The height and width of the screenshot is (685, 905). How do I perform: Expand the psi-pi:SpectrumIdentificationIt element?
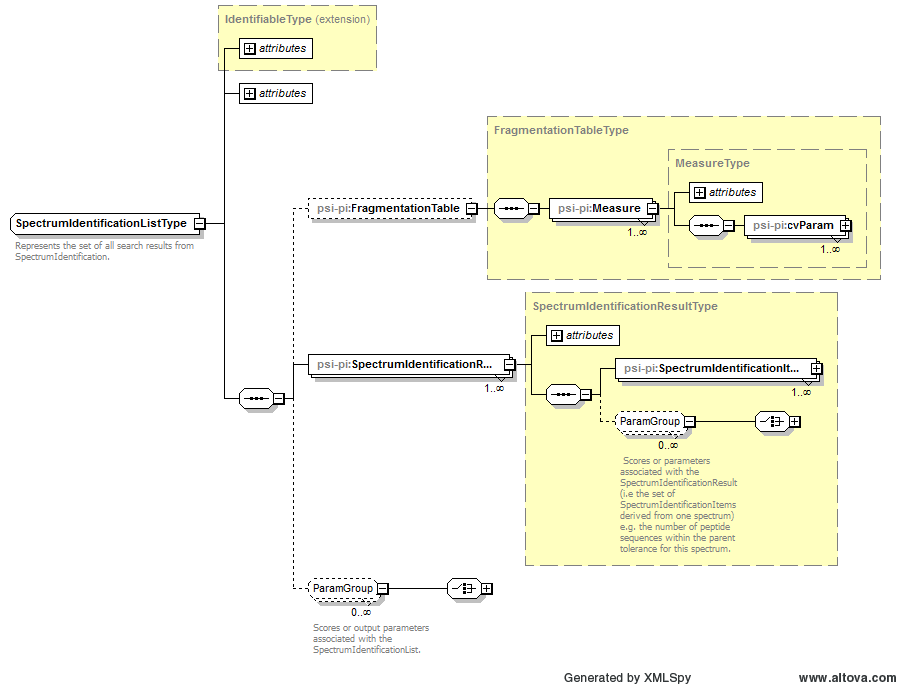click(817, 369)
